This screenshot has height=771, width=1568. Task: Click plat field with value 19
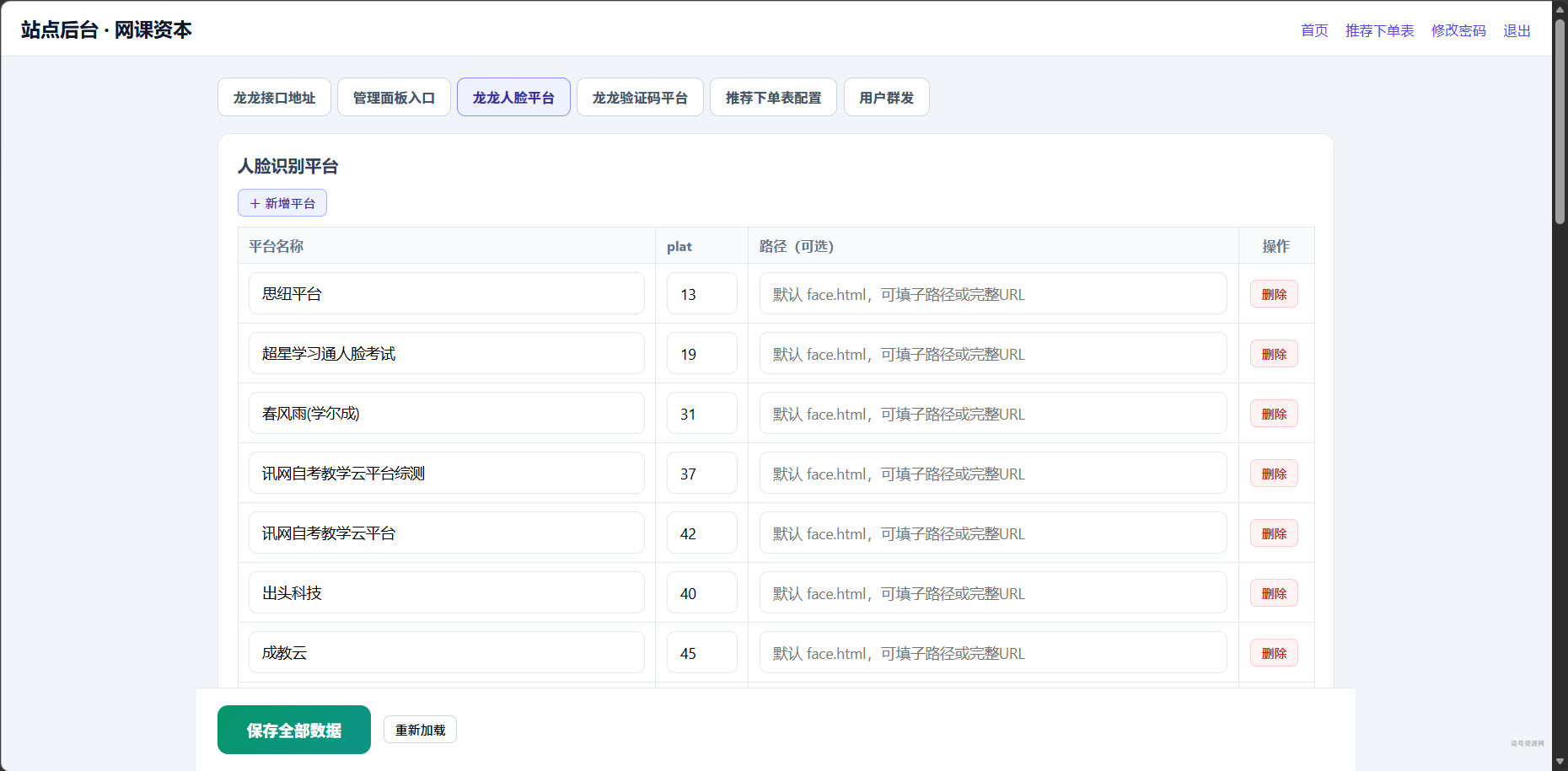tap(702, 353)
